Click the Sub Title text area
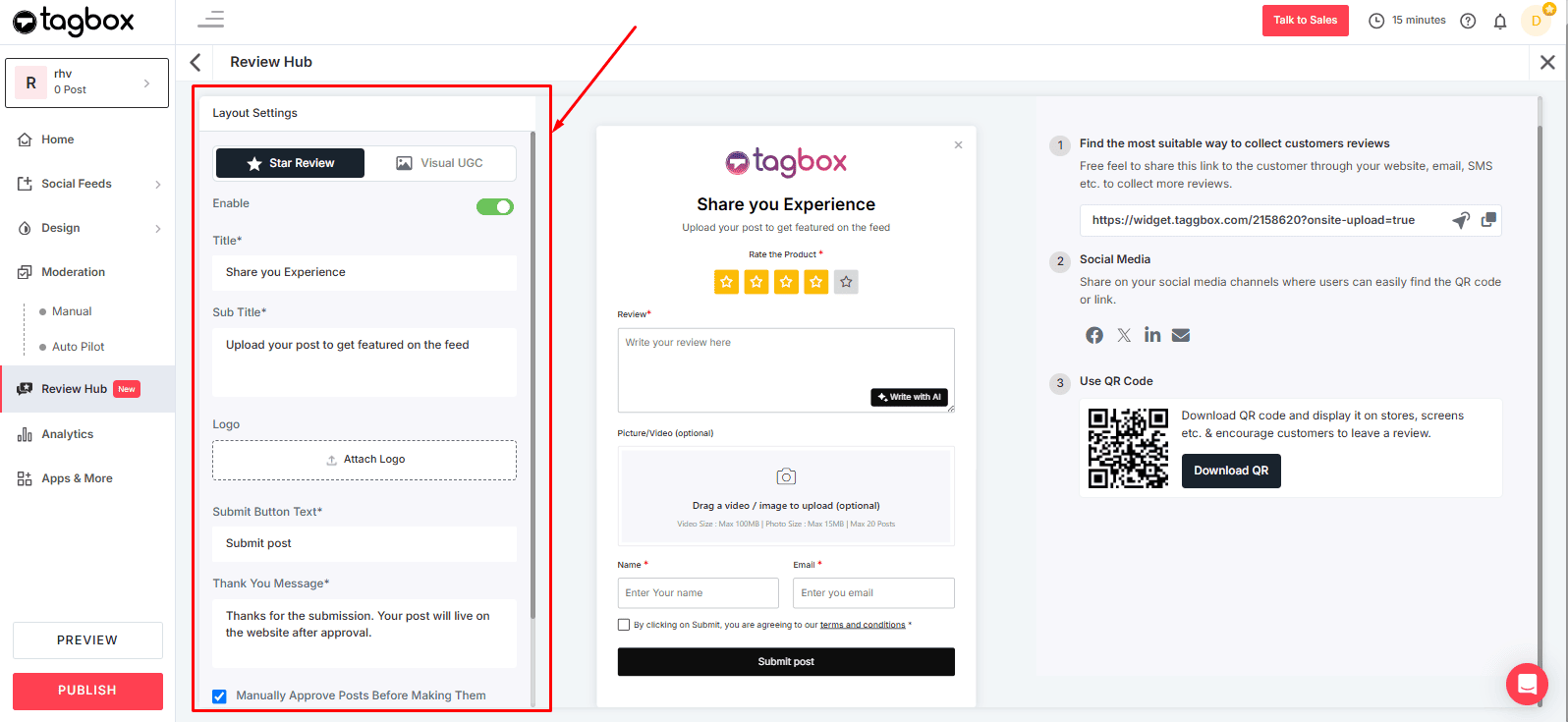Image resolution: width=1568 pixels, height=722 pixels. tap(364, 362)
